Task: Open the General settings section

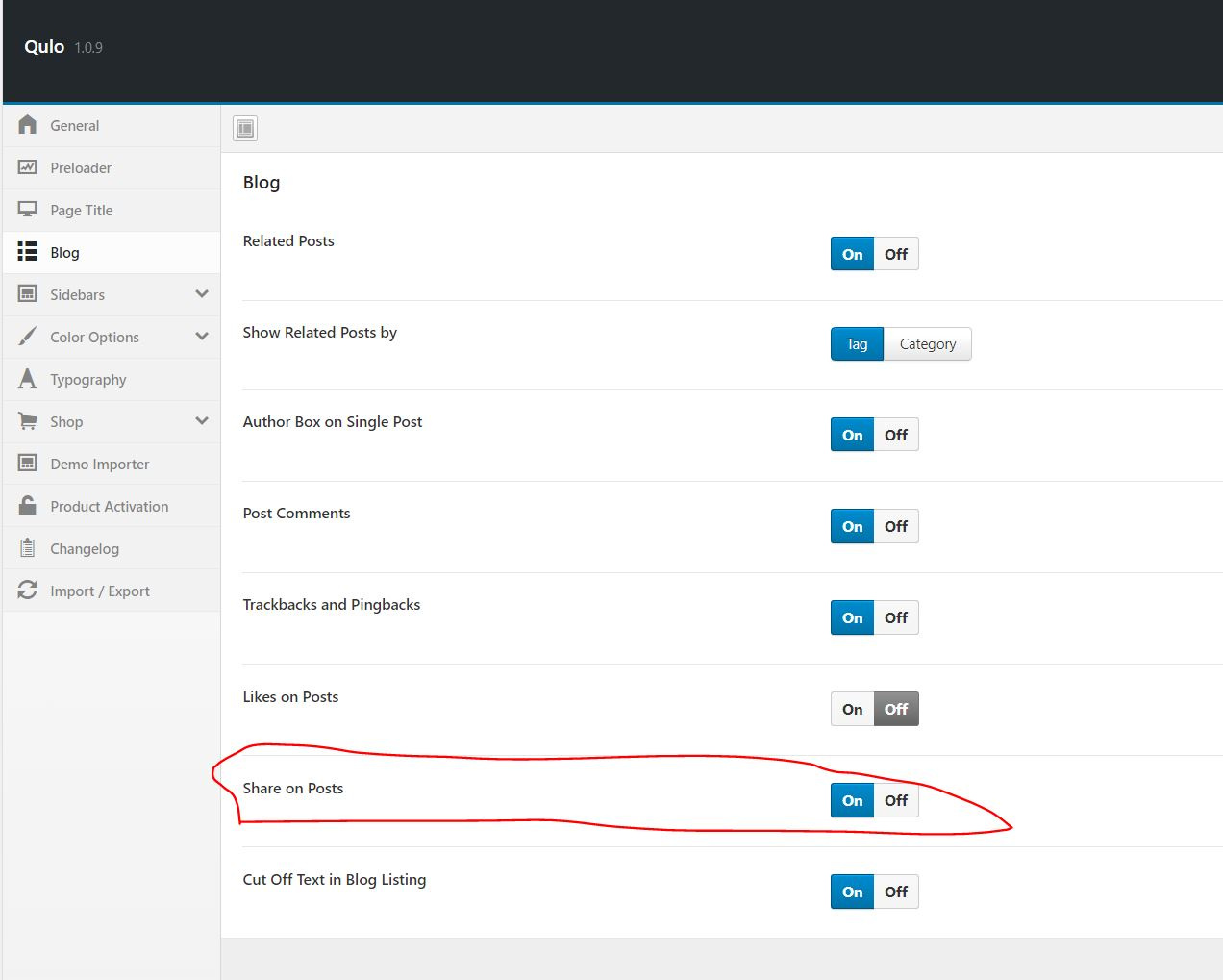Action: (x=112, y=125)
